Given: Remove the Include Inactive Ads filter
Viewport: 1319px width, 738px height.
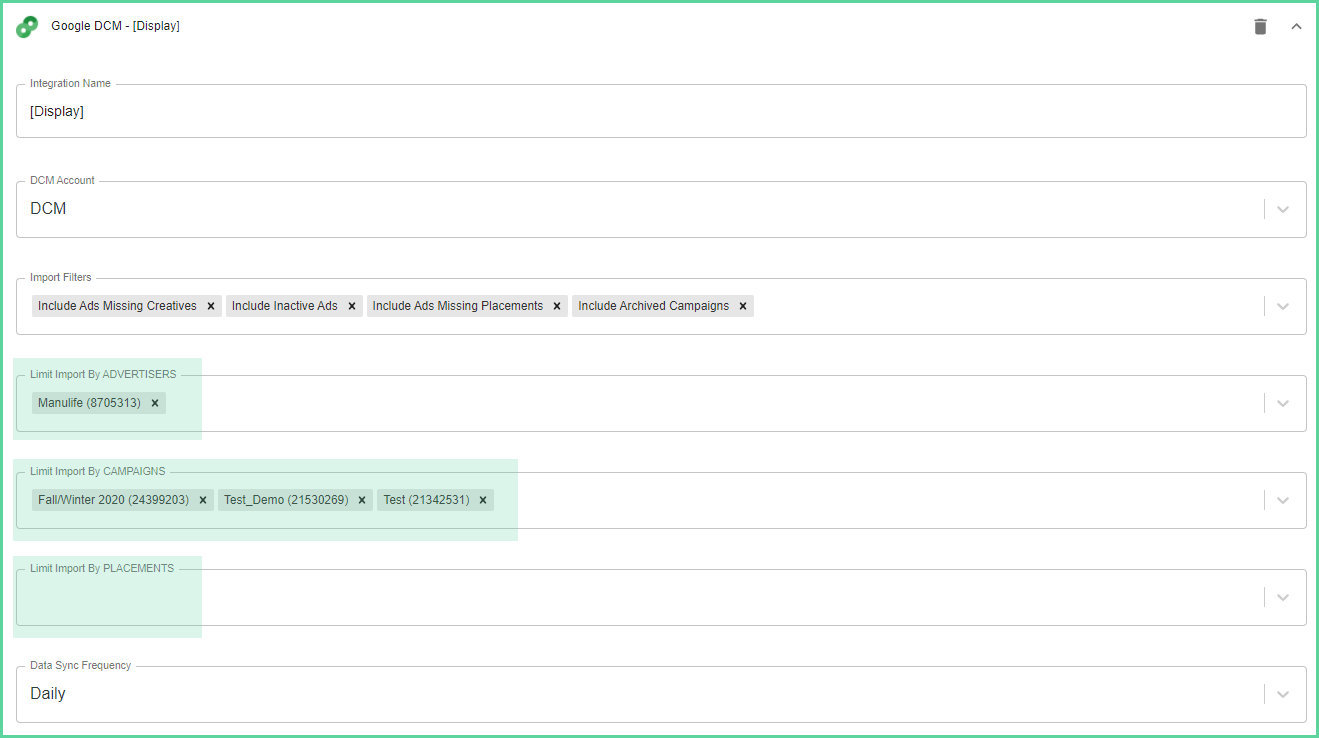Looking at the screenshot, I should (x=352, y=306).
